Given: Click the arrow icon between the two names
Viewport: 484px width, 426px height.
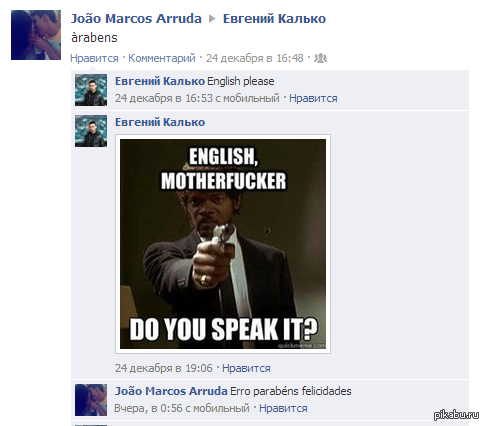Looking at the screenshot, I should pos(212,19).
